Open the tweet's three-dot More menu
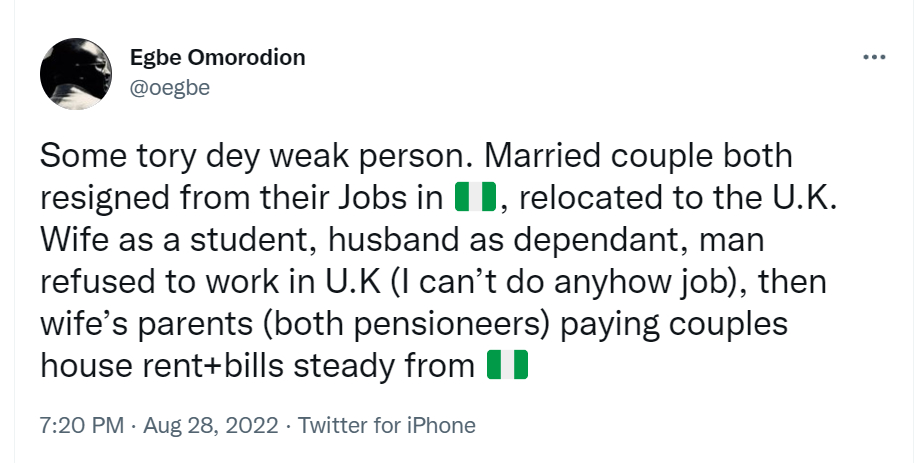916x463 pixels. pos(874,56)
